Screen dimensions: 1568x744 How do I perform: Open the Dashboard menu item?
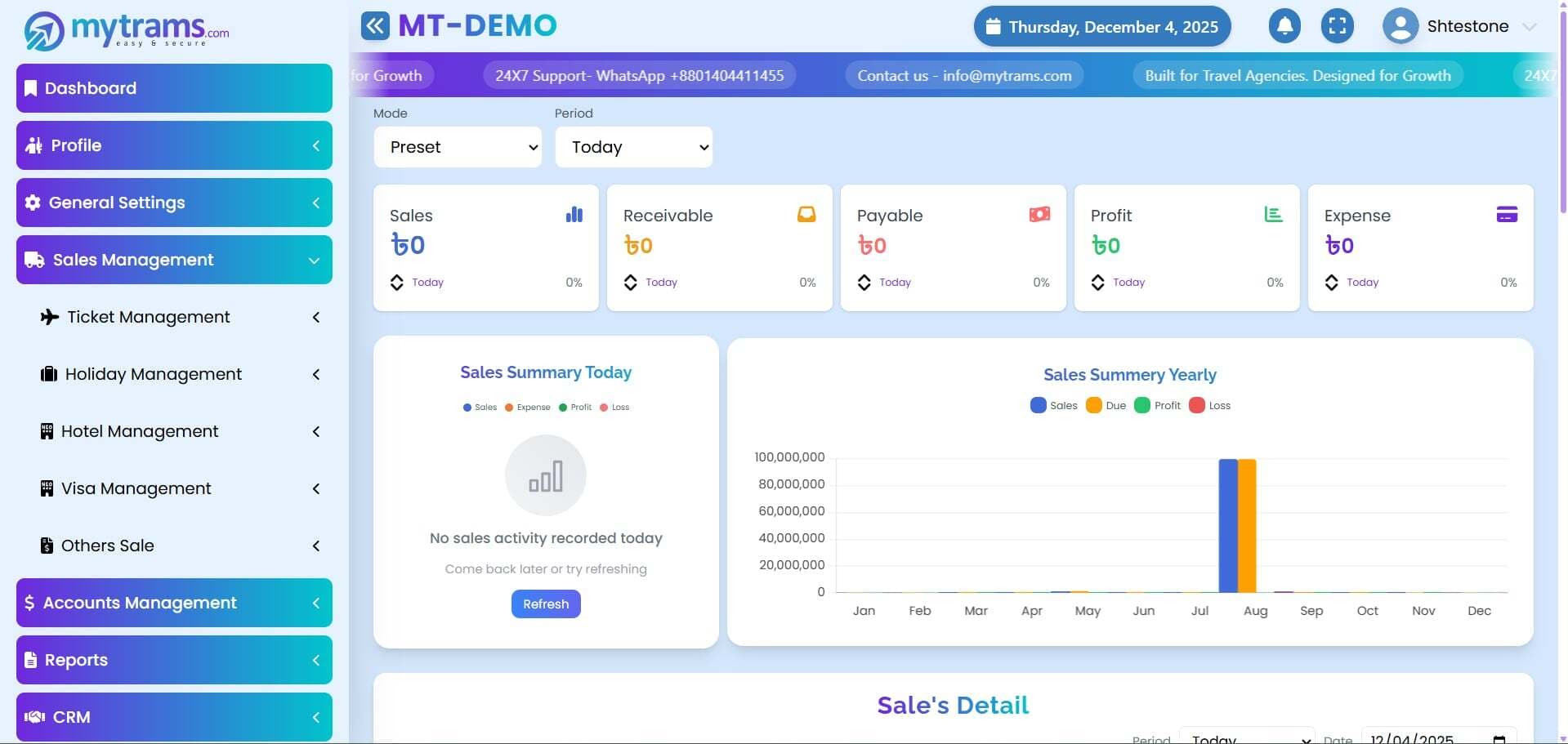174,88
